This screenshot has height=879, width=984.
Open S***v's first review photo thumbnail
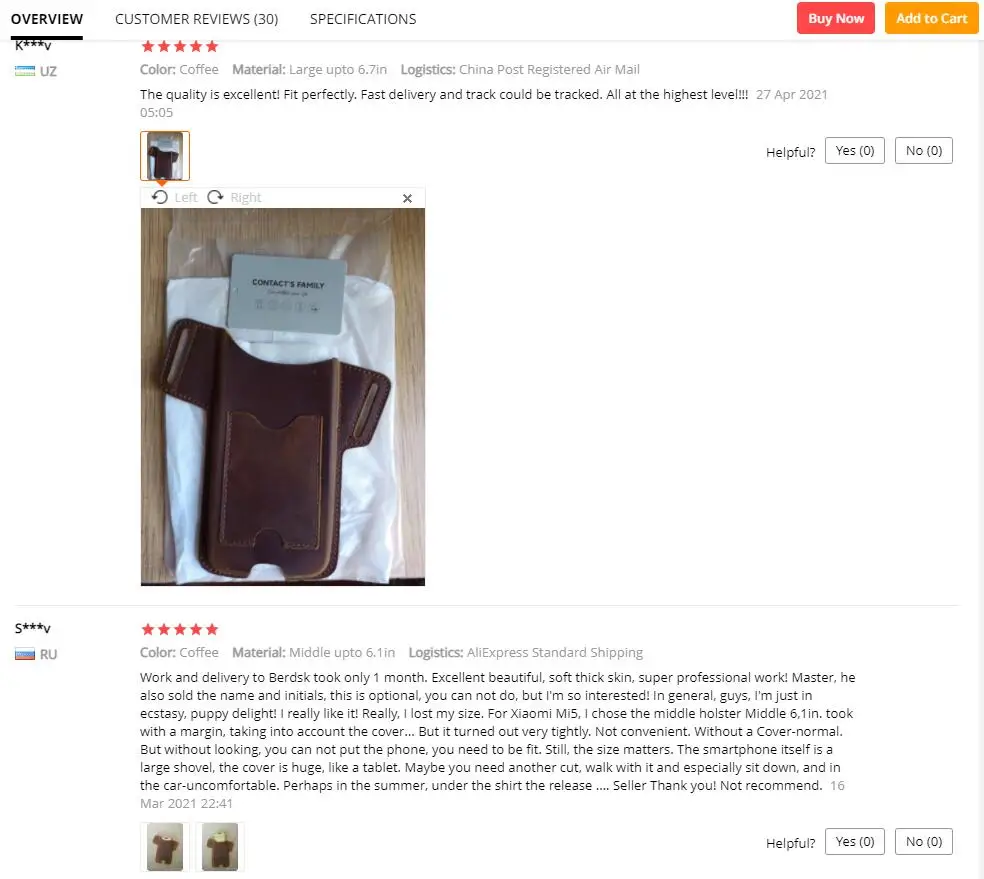click(x=165, y=847)
